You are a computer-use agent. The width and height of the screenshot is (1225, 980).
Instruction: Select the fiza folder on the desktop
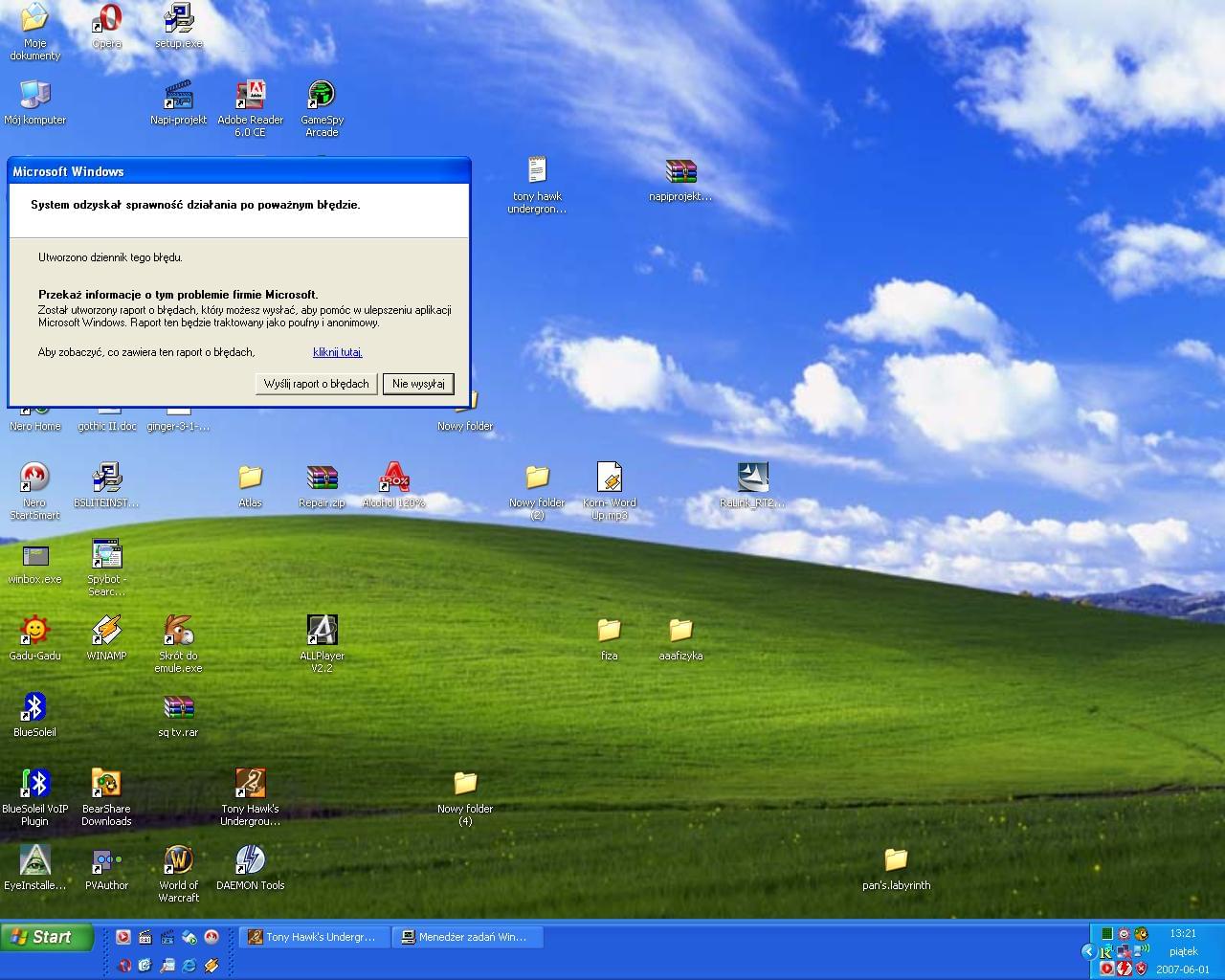[x=609, y=638]
